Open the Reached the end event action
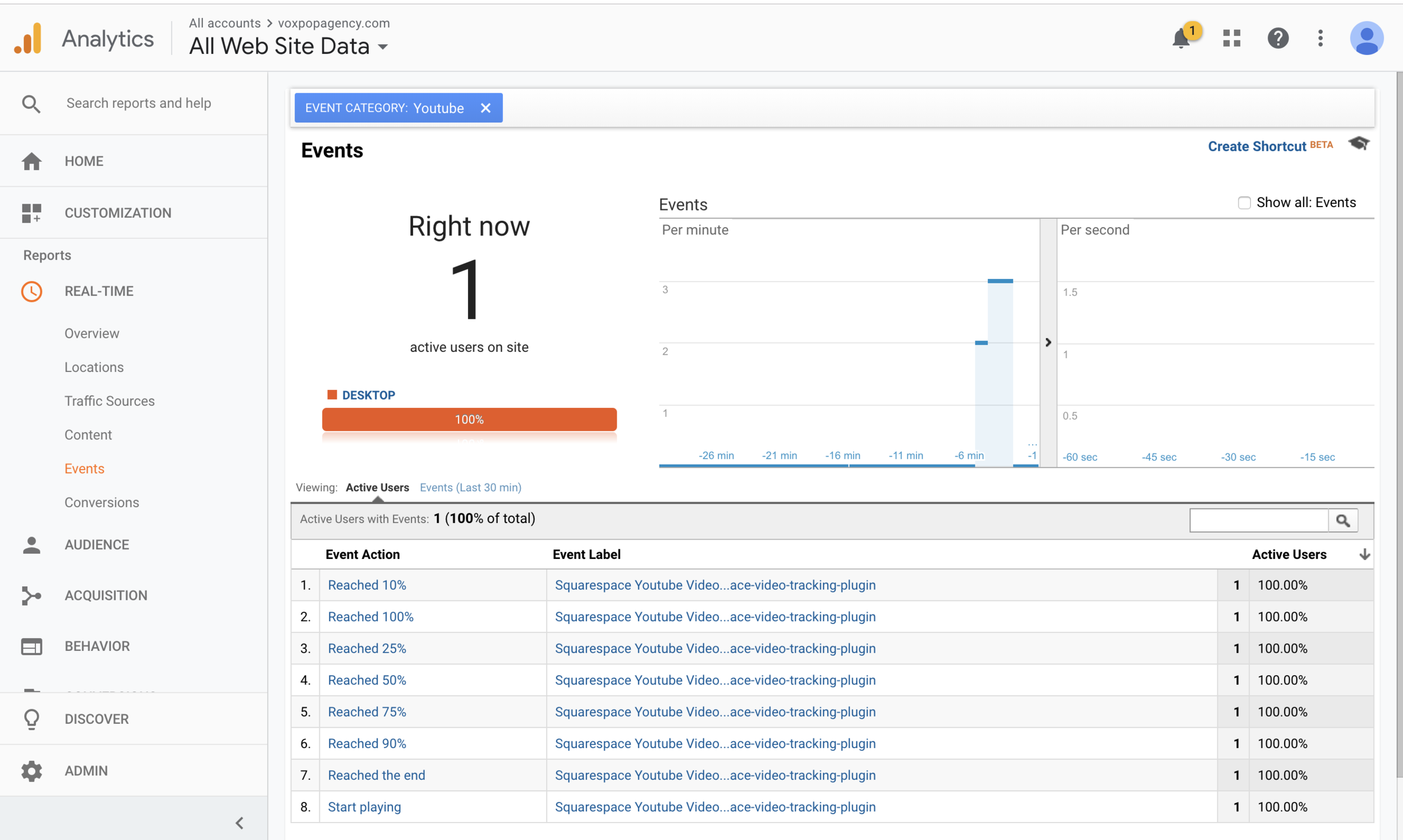Image resolution: width=1403 pixels, height=840 pixels. pyautogui.click(x=377, y=775)
